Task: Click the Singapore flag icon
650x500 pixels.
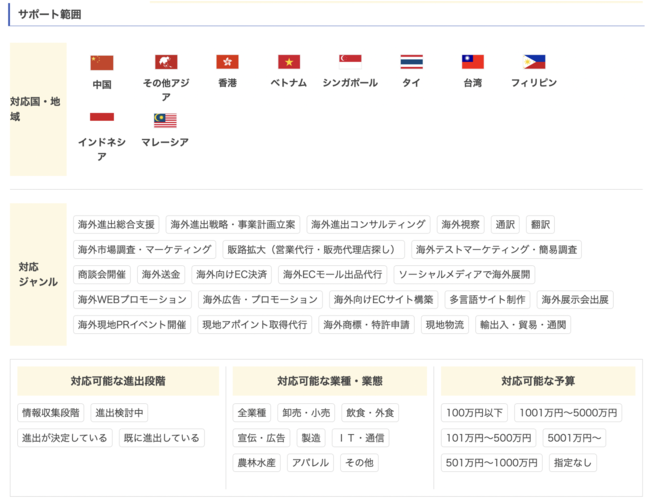Action: [x=350, y=60]
